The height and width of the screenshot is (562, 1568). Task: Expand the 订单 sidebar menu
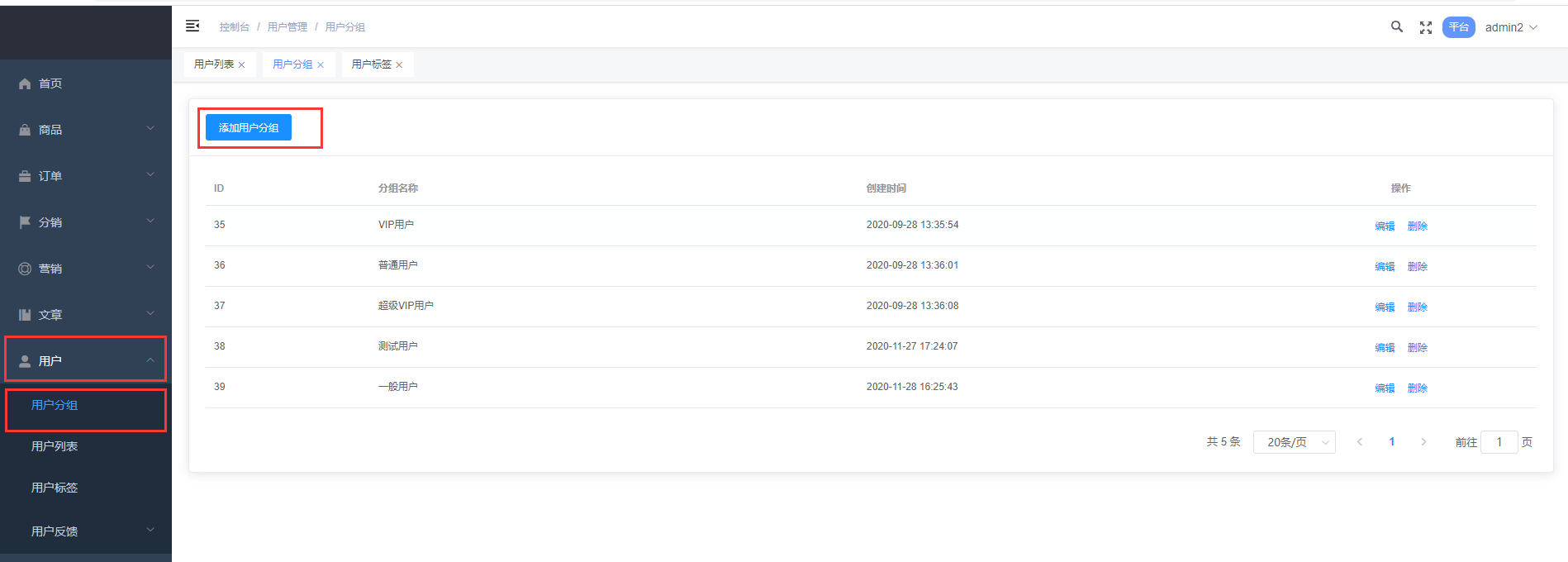pyautogui.click(x=86, y=176)
